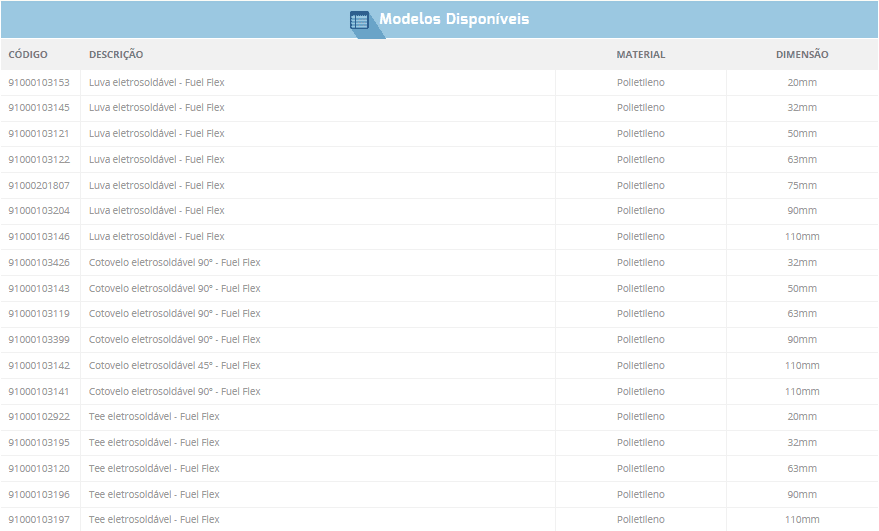This screenshot has width=879, height=531.
Task: Open the Cotovelo eletrosoldável 45° row description
Action: pos(174,366)
